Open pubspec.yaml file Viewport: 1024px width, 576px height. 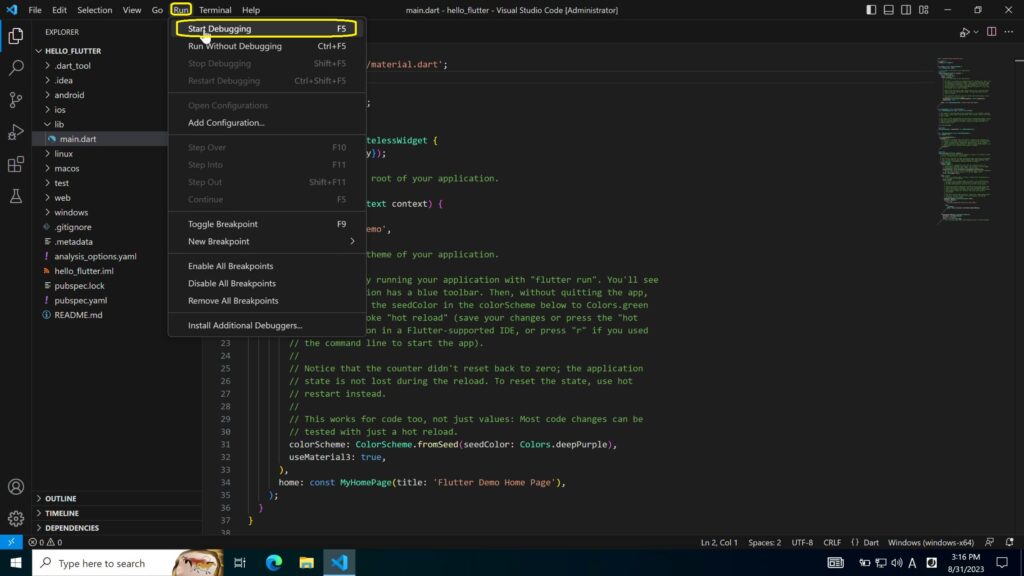100,300
